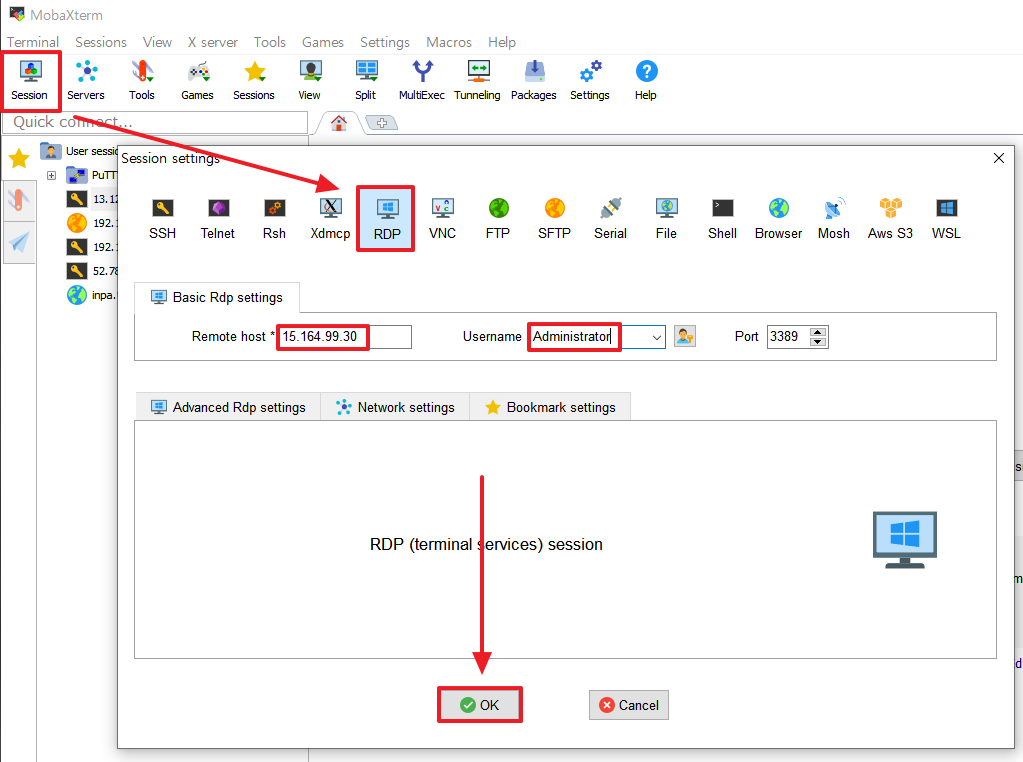1023x762 pixels.
Task: Expand the PuTTY sessions tree node
Action: click(x=52, y=175)
